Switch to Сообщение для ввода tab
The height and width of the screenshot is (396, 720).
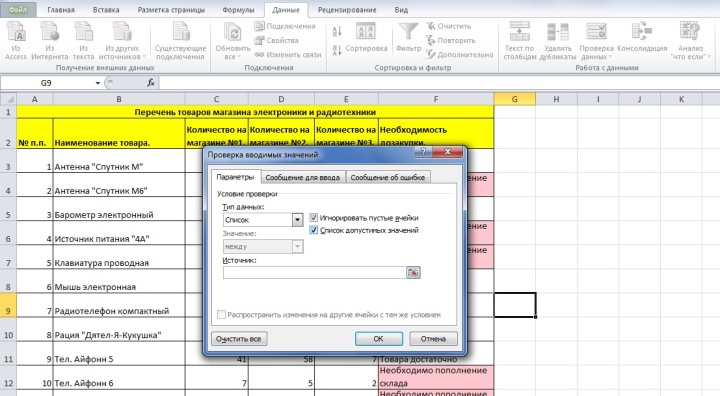pos(303,177)
